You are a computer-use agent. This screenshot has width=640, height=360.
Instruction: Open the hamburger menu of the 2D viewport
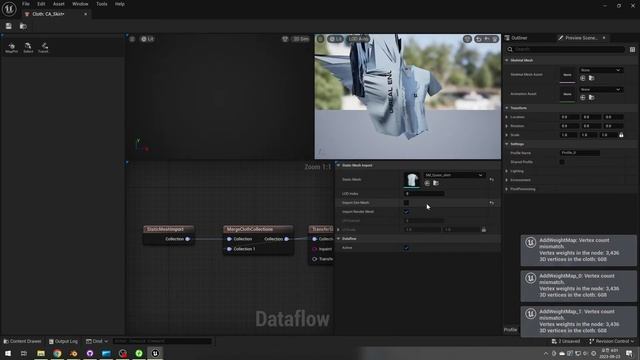pos(132,39)
